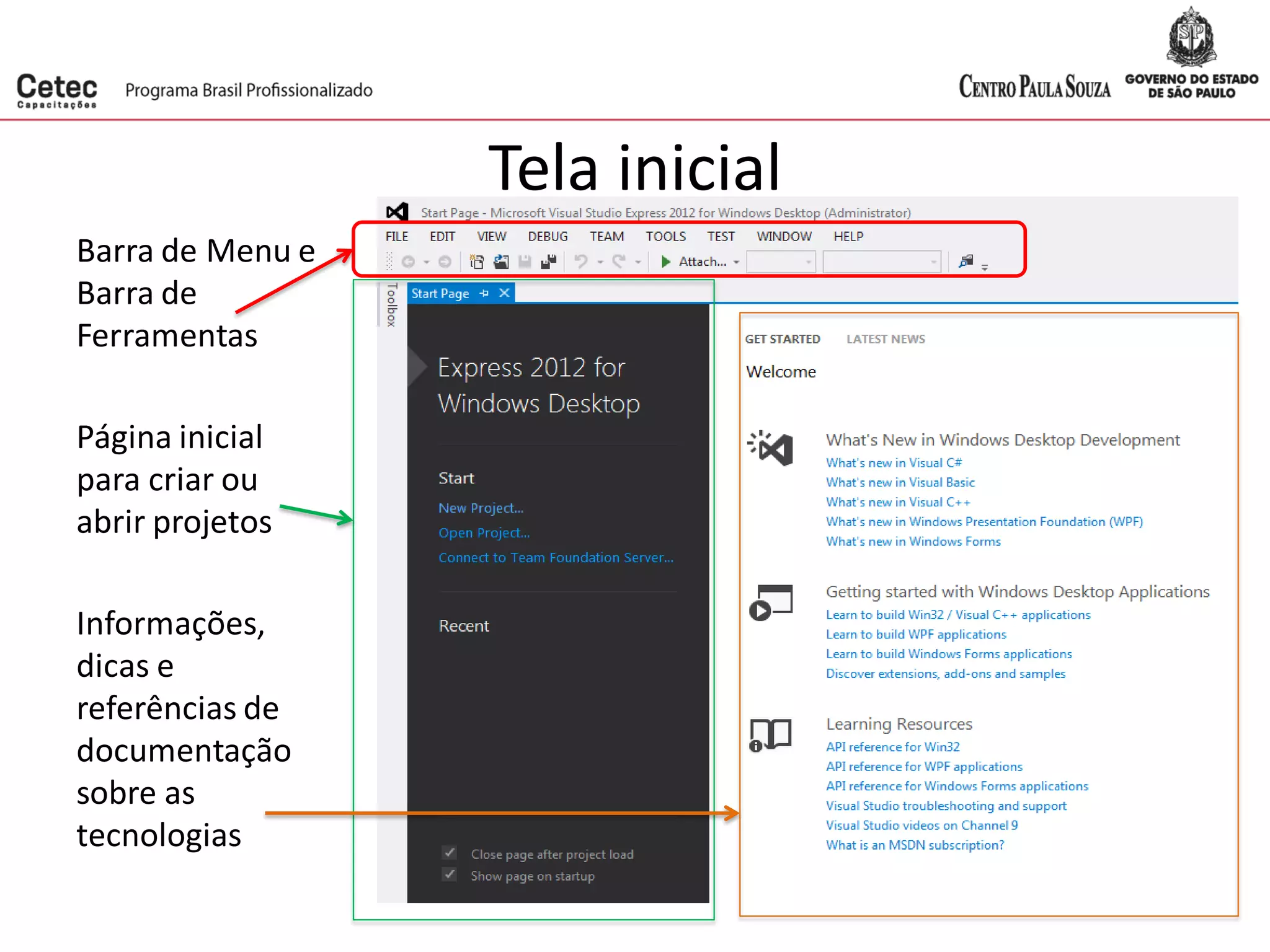Click the Save toolbar icon
This screenshot has height=952, width=1270.
525,262
